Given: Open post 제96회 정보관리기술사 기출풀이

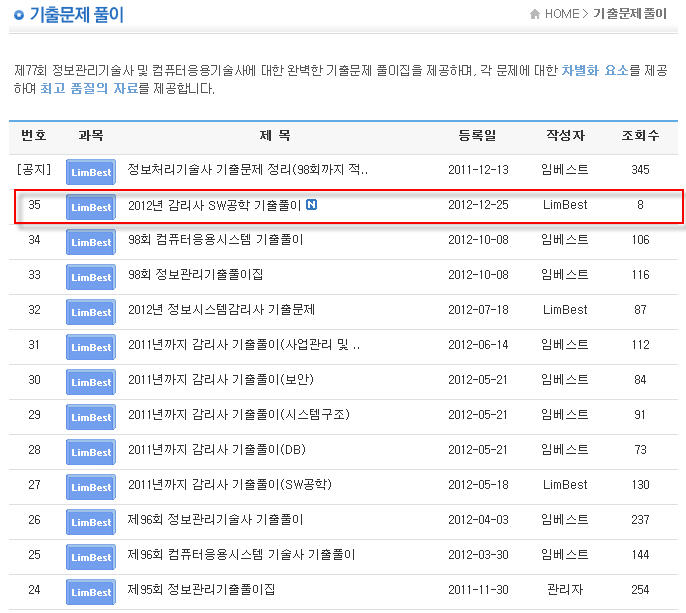Looking at the screenshot, I should coord(215,520).
